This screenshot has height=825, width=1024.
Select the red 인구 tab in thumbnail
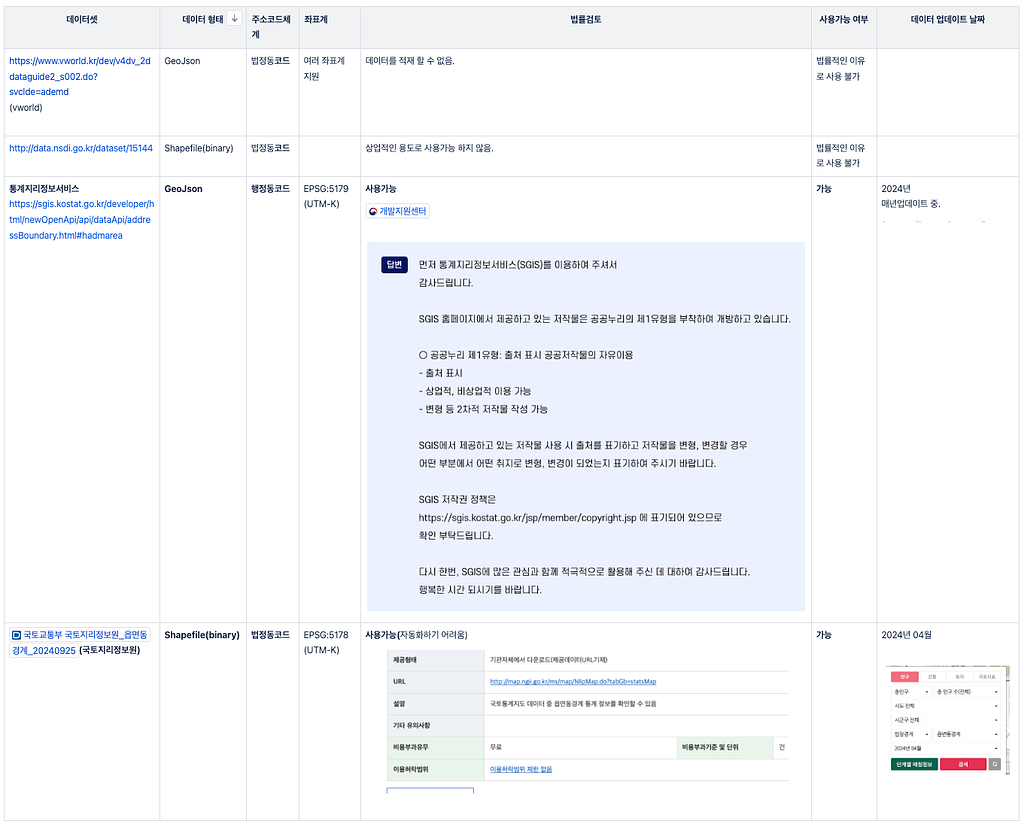[x=904, y=677]
